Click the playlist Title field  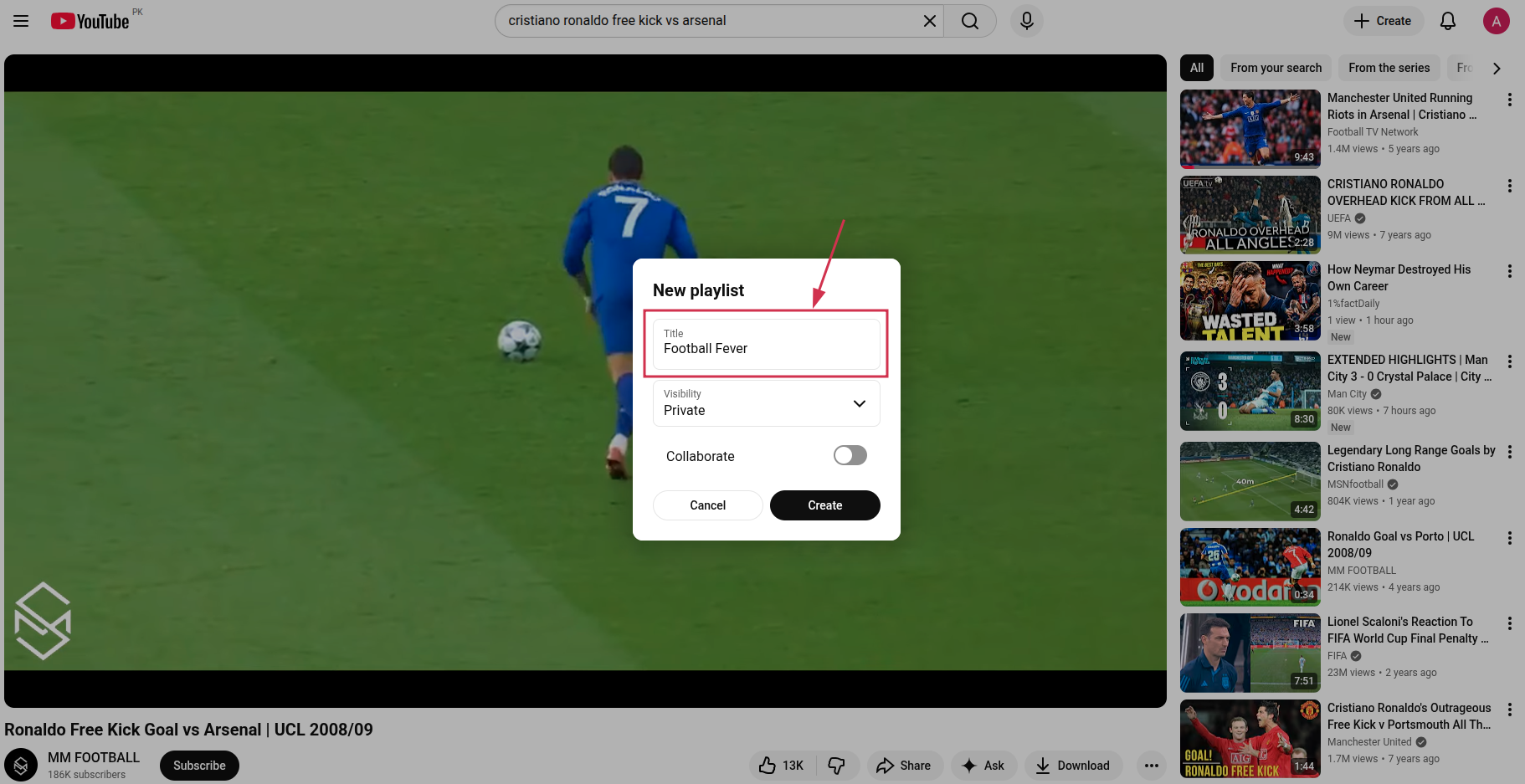(x=767, y=343)
